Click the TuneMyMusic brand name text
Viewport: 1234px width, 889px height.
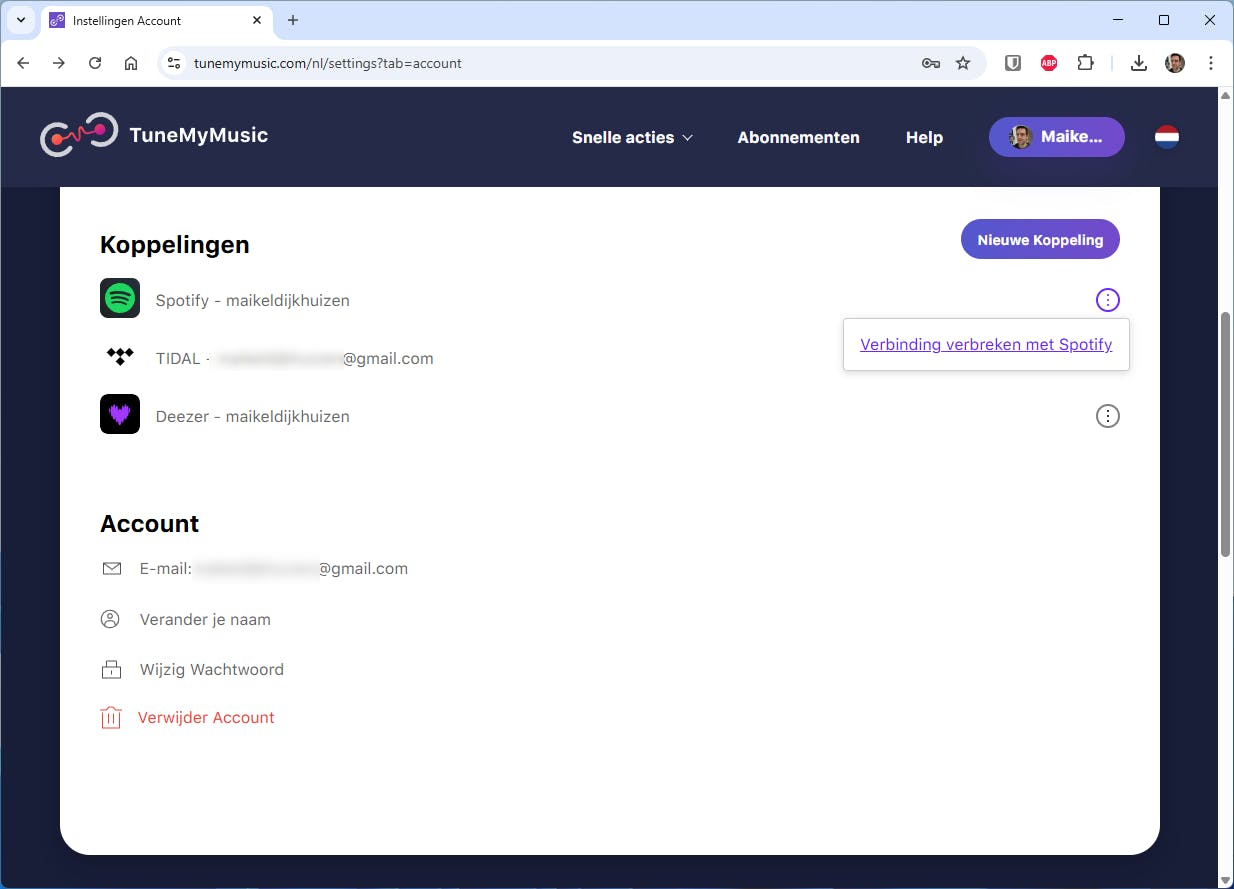point(199,135)
